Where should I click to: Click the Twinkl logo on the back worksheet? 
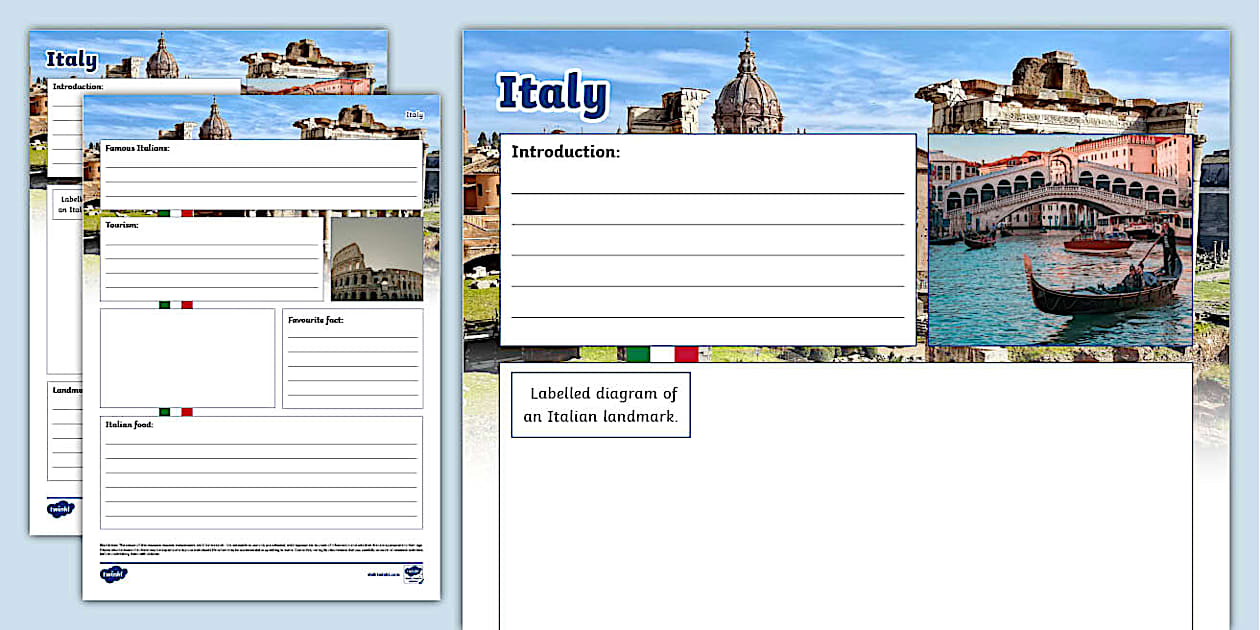[x=61, y=509]
